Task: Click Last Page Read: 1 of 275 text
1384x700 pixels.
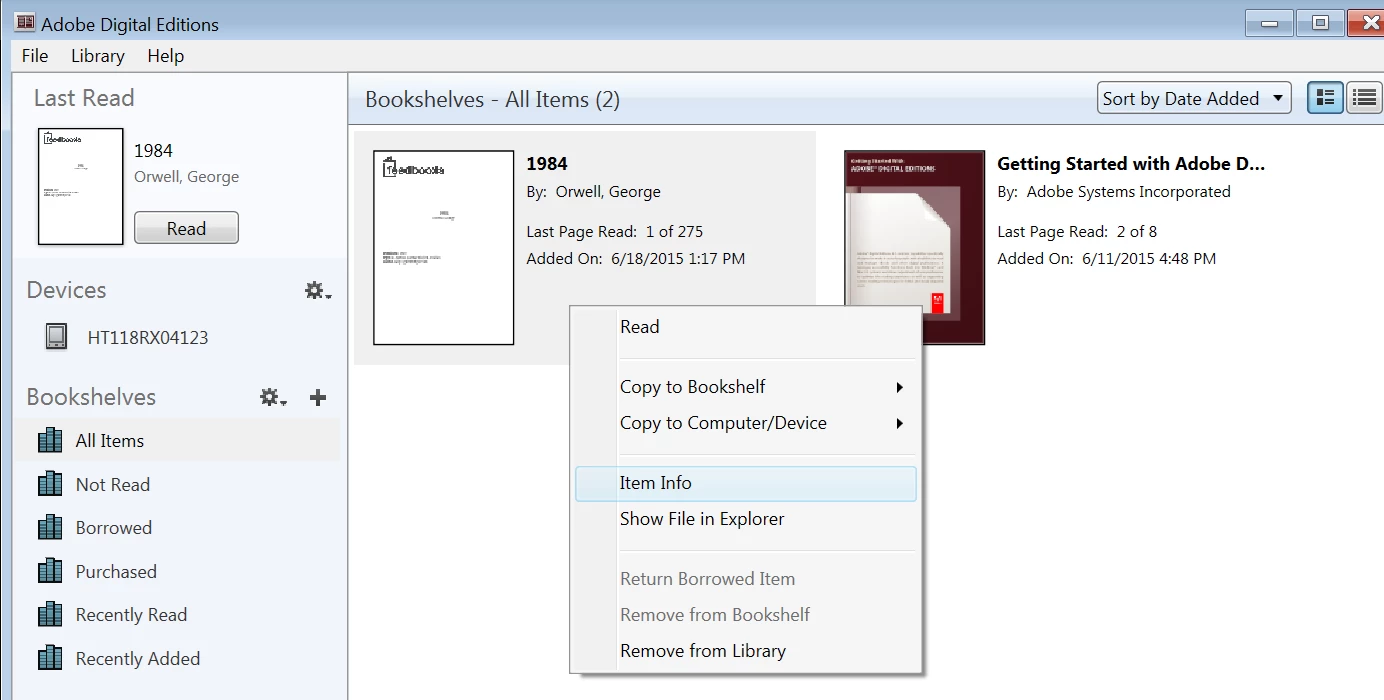Action: click(x=615, y=232)
